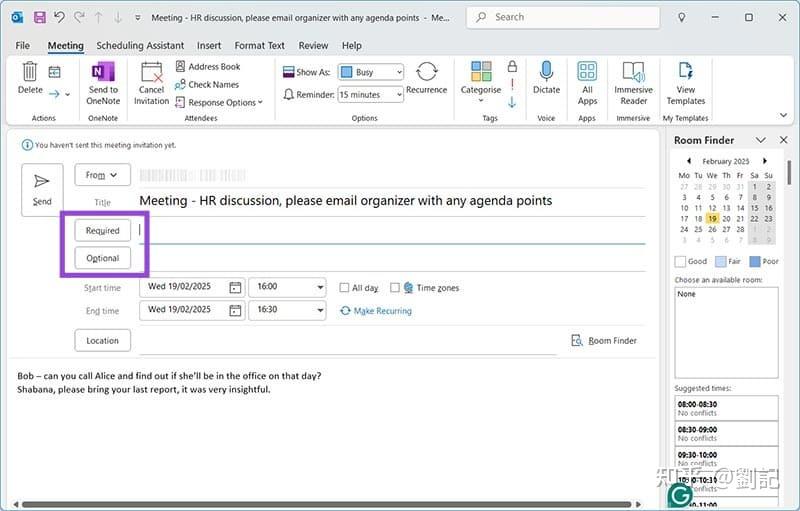Switch to Scheduling Assistant tab
This screenshot has height=511, width=800.
[140, 45]
